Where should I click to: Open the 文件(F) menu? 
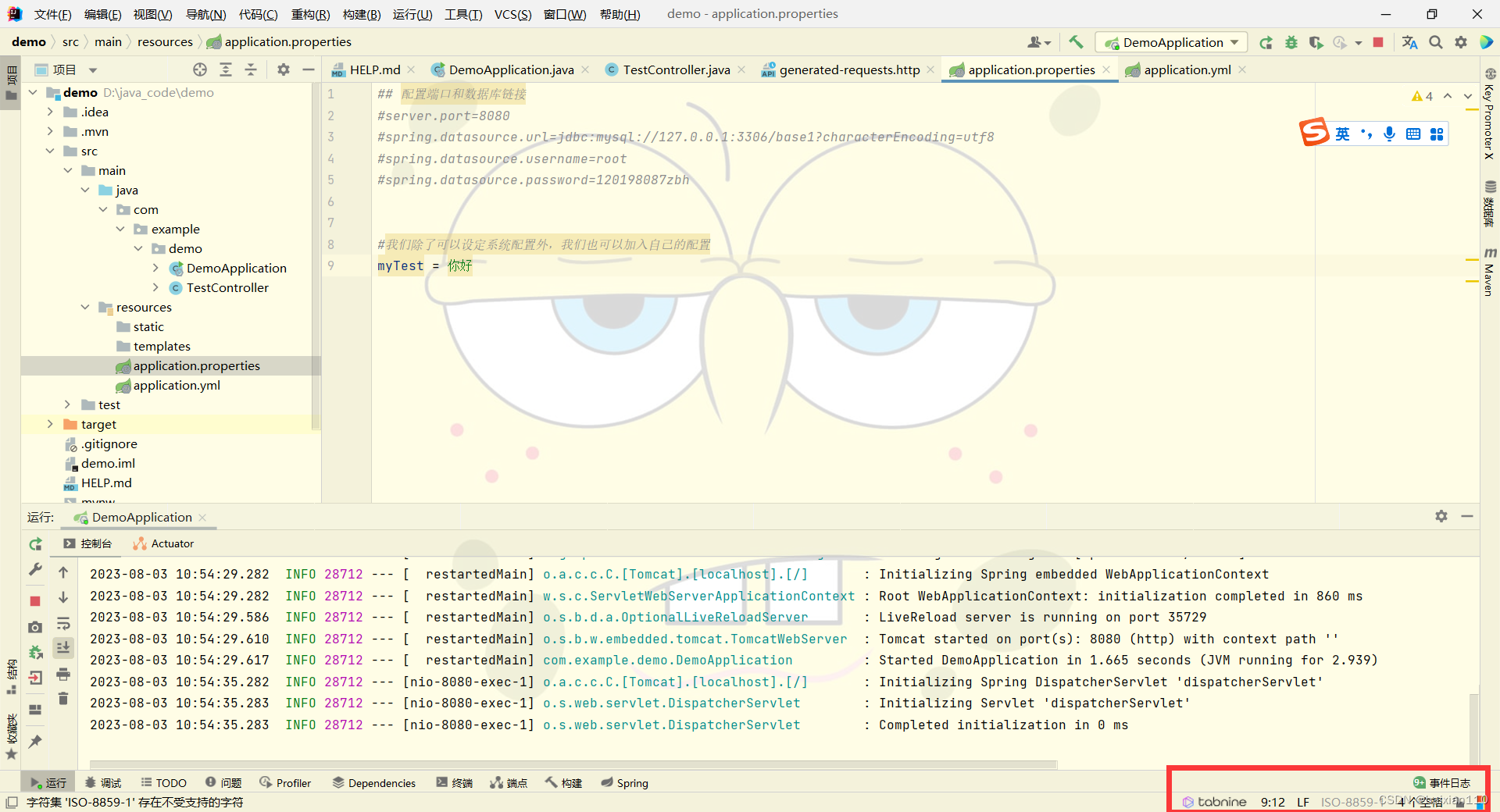(52, 14)
